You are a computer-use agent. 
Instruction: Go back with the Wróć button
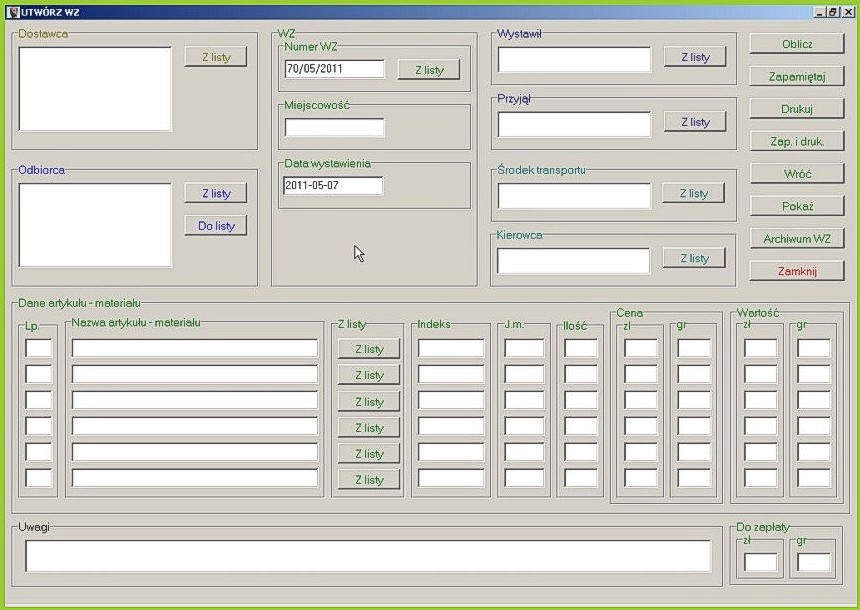(796, 173)
